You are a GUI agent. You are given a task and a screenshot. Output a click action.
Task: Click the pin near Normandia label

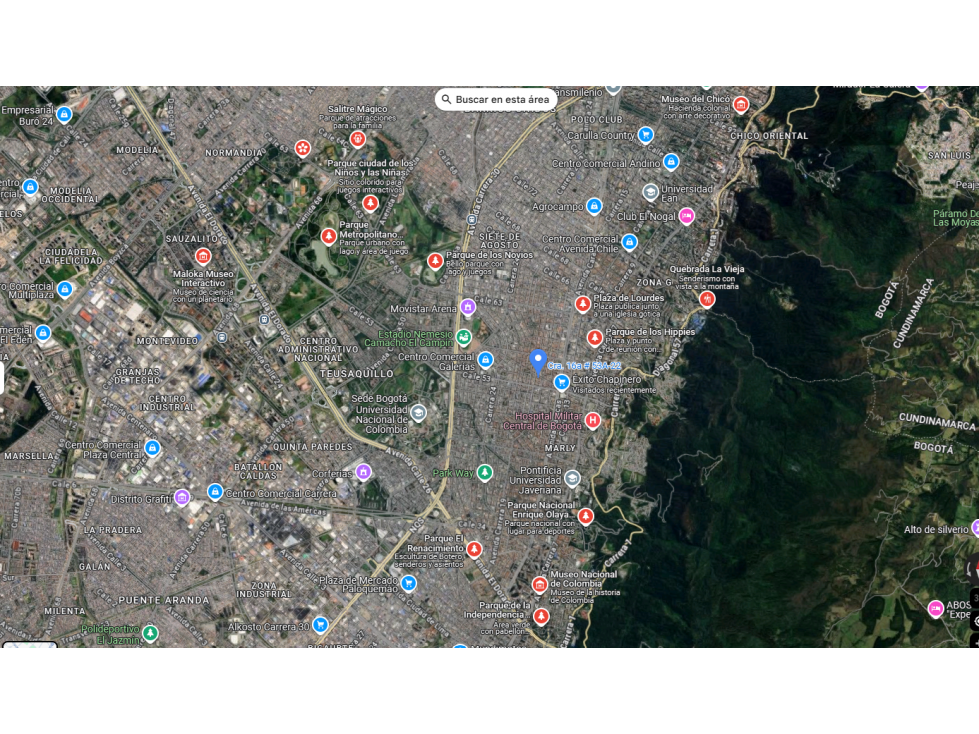click(x=303, y=149)
